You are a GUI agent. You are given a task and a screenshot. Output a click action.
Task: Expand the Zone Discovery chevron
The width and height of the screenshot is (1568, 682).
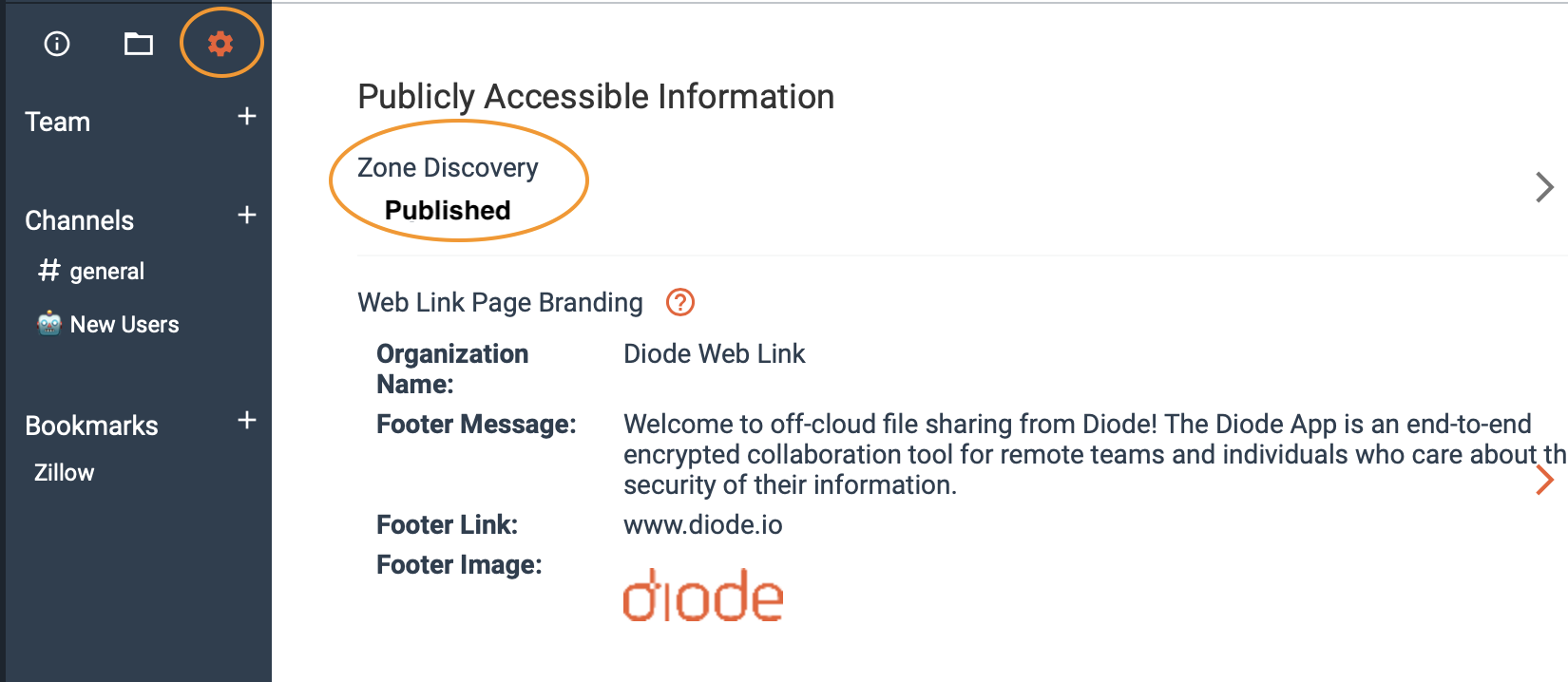point(1544,187)
